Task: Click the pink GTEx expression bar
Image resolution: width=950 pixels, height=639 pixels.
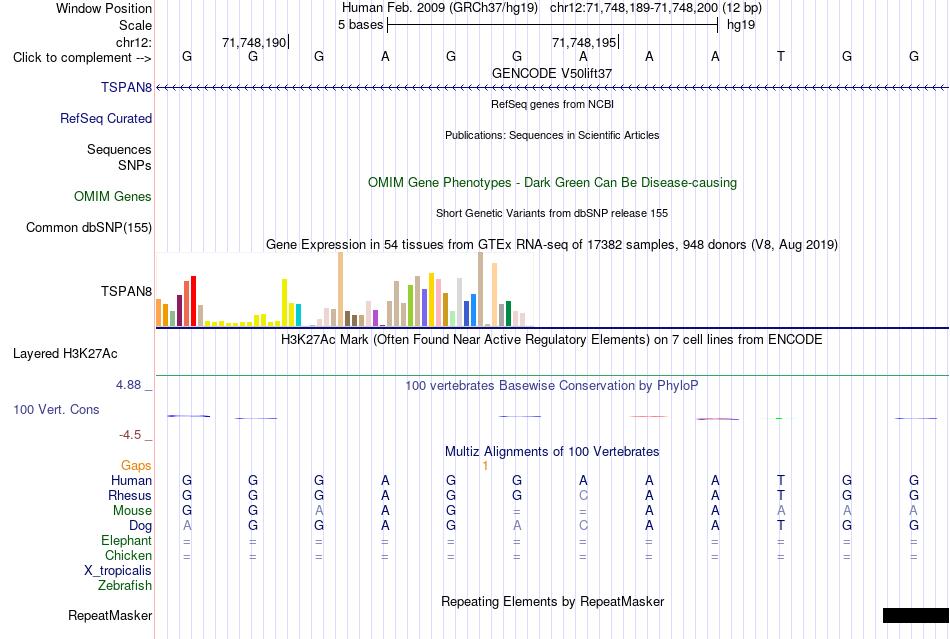Action: pyautogui.click(x=438, y=302)
